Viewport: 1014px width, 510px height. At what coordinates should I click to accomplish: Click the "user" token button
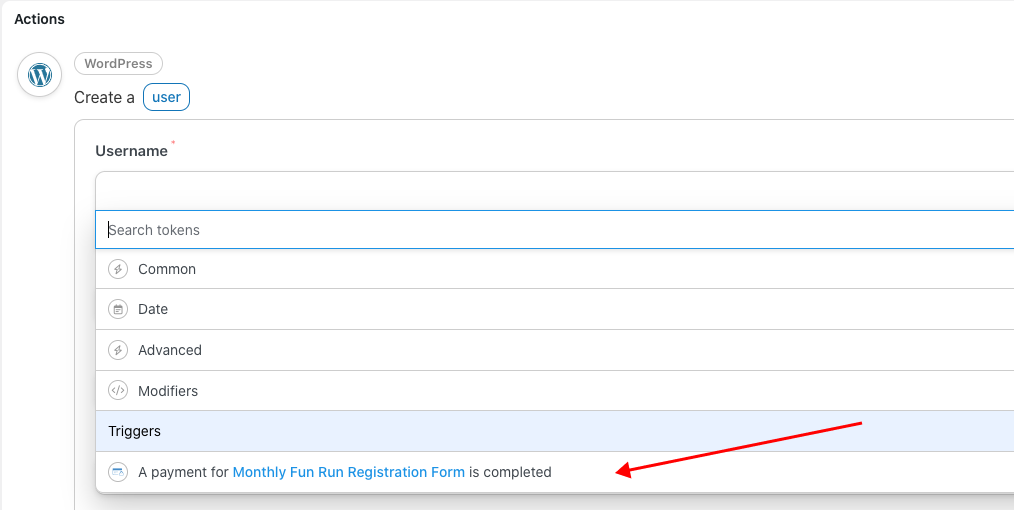166,98
